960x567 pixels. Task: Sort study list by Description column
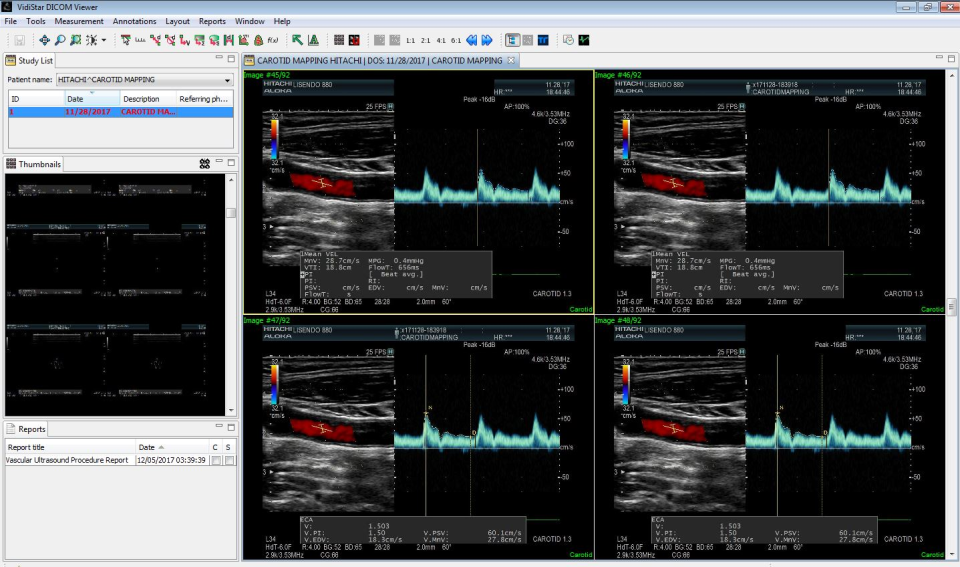pyautogui.click(x=148, y=99)
